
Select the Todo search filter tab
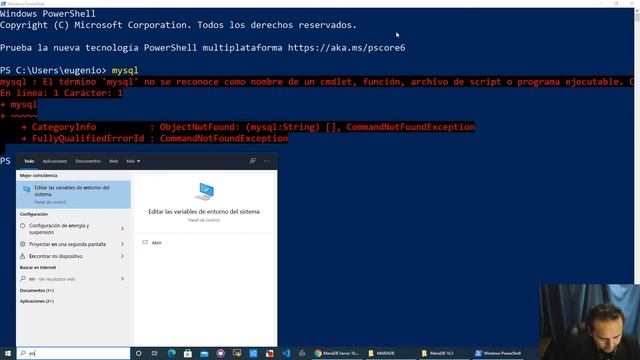tap(29, 161)
